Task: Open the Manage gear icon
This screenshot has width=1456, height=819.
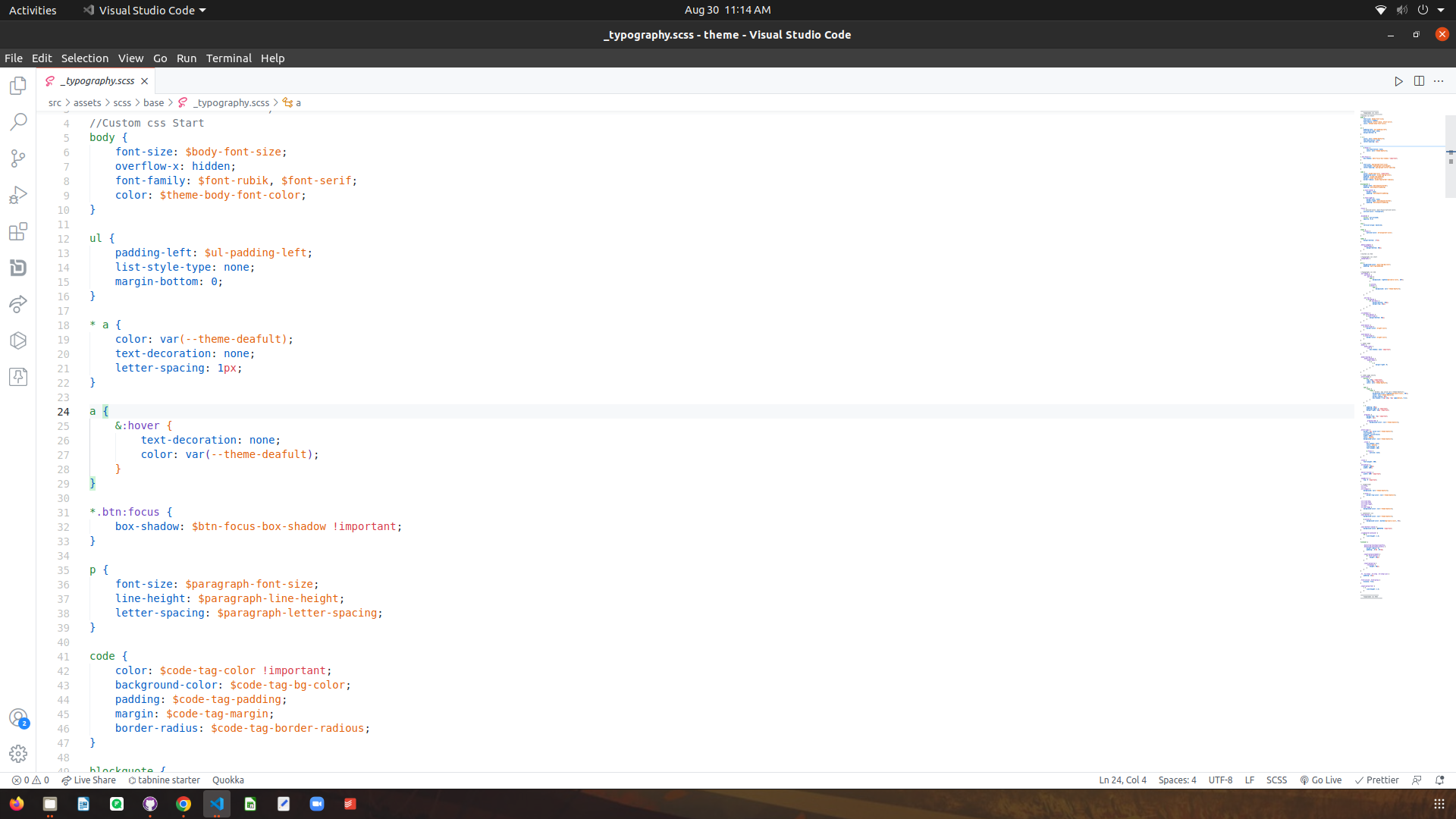Action: [x=18, y=754]
